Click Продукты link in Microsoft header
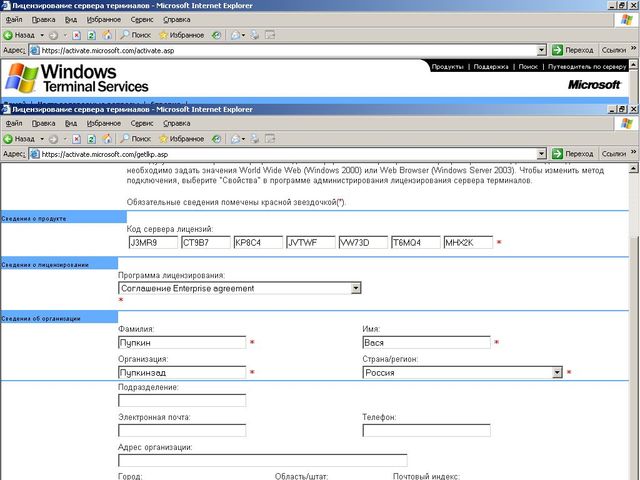This screenshot has width=640, height=480. point(447,67)
